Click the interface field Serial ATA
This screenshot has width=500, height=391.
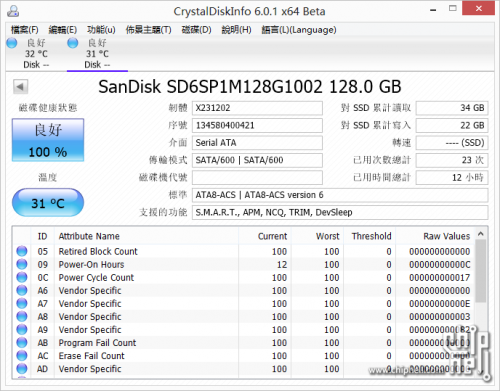[257, 143]
